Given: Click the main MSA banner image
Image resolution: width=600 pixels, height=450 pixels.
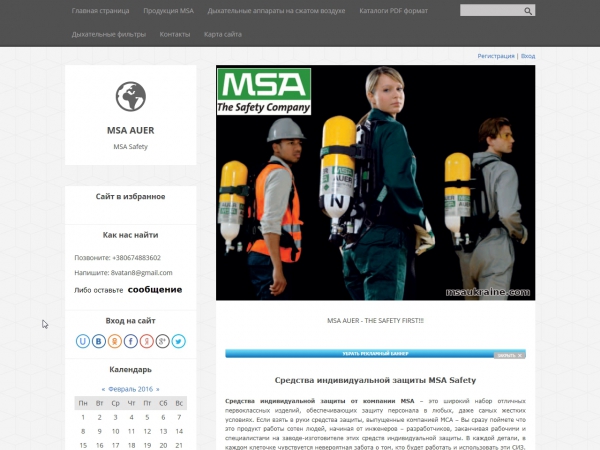Looking at the screenshot, I should (375, 183).
